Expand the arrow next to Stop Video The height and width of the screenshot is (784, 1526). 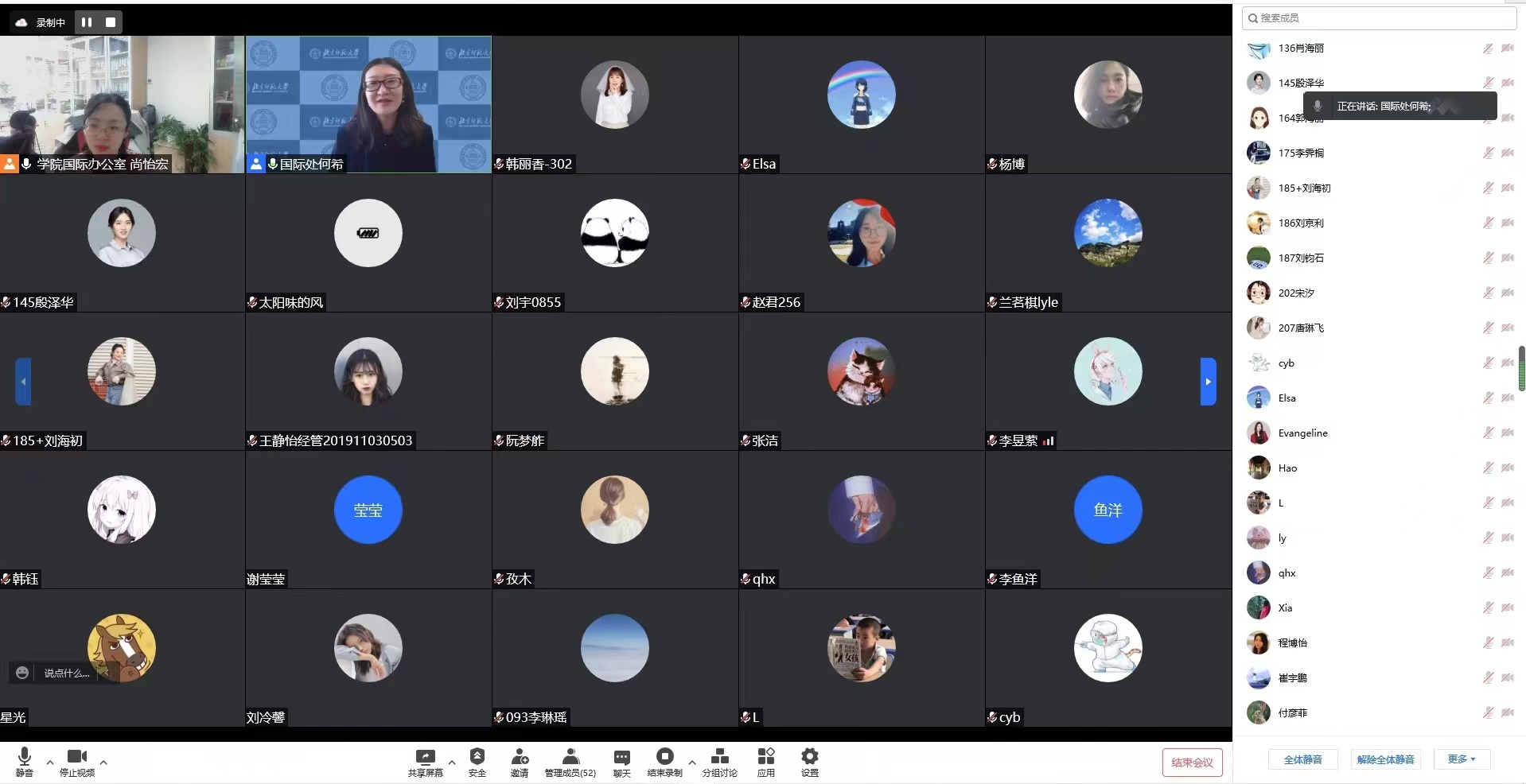tap(103, 762)
